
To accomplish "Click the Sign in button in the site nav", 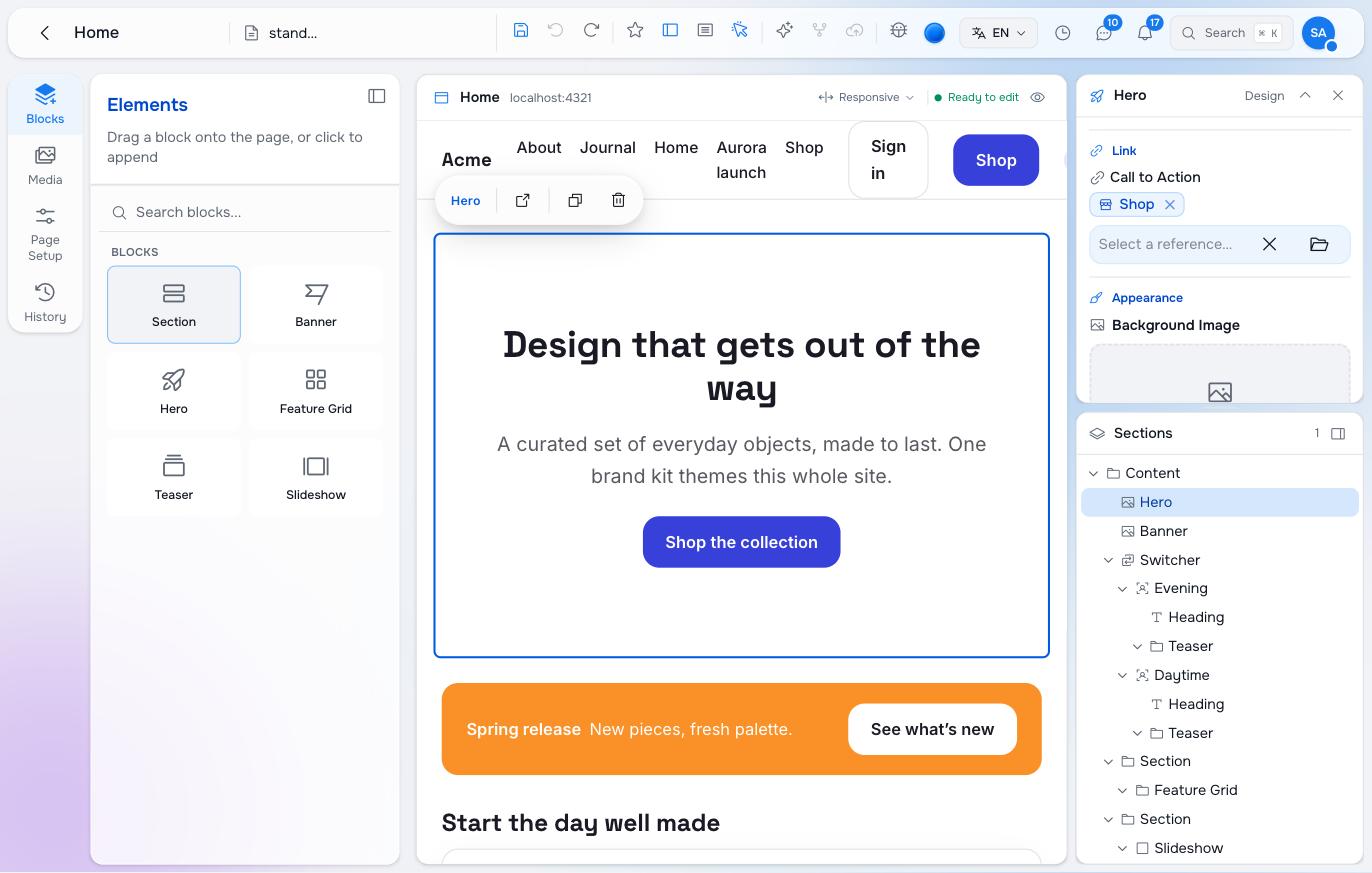I will (x=888, y=160).
